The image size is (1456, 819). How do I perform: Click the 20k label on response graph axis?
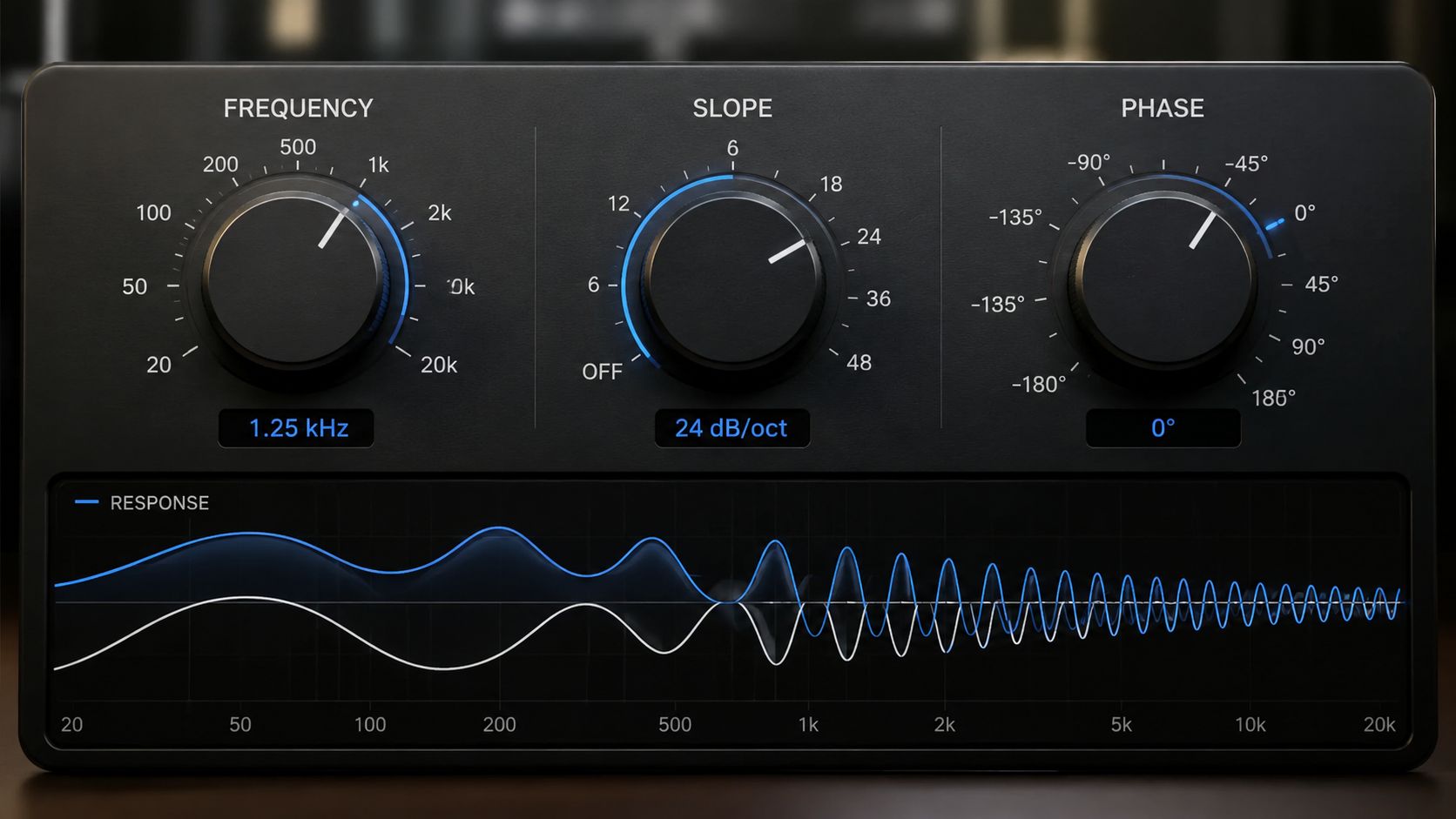(1379, 724)
